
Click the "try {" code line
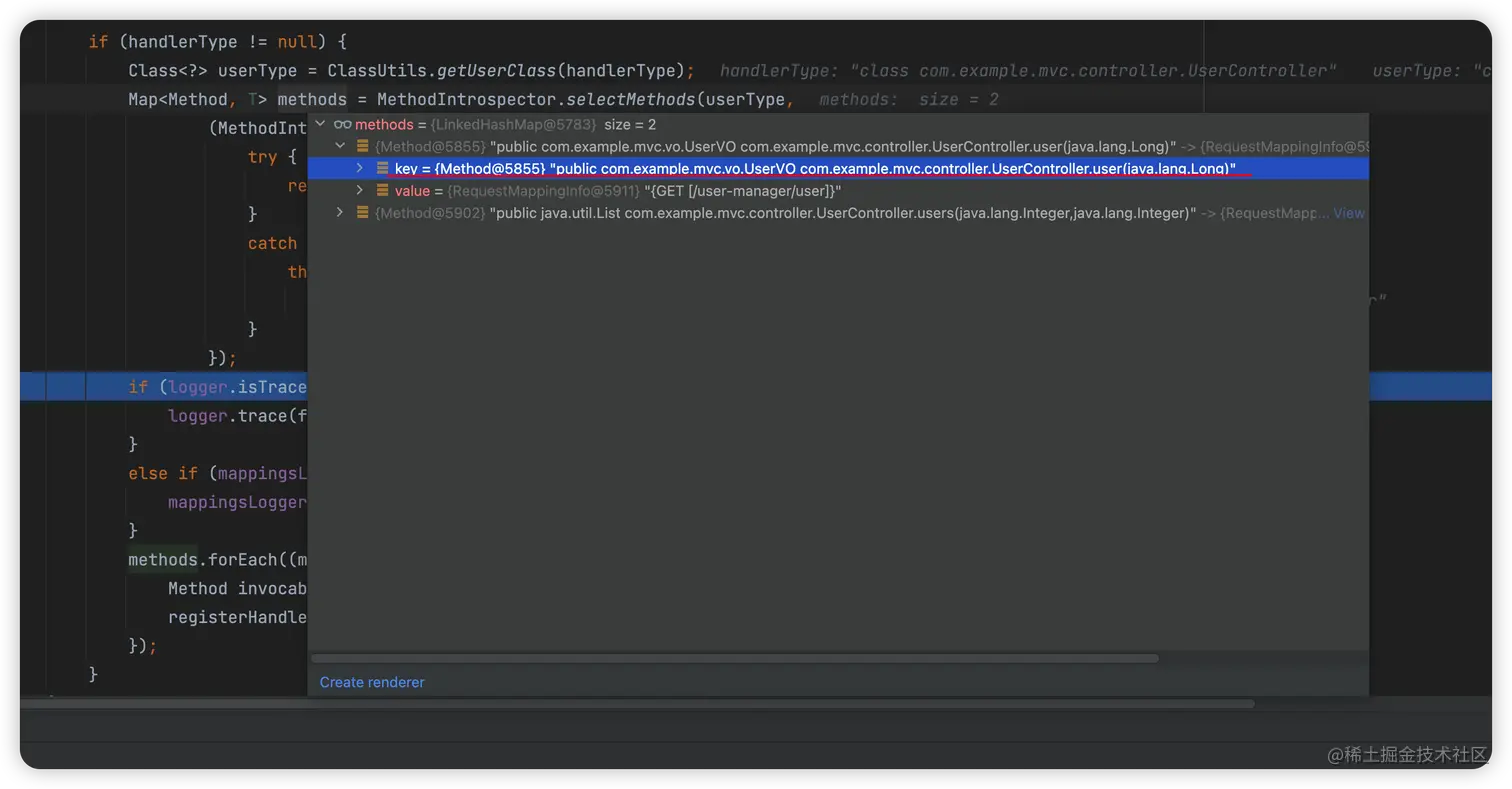272,157
